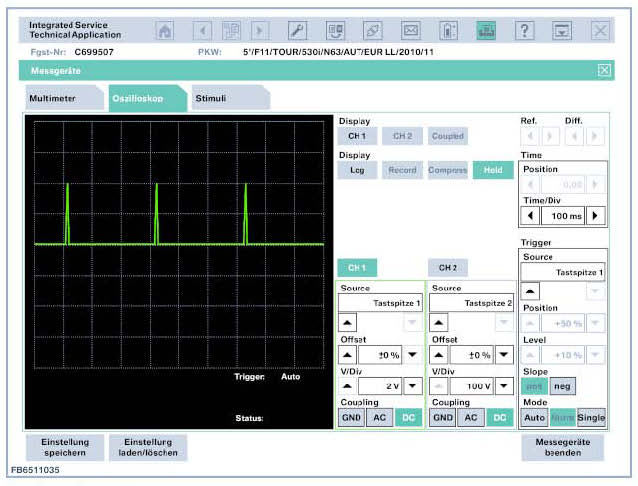Image resolution: width=638 pixels, height=486 pixels.
Task: Select the CH 2 settings tab
Action: click(448, 268)
